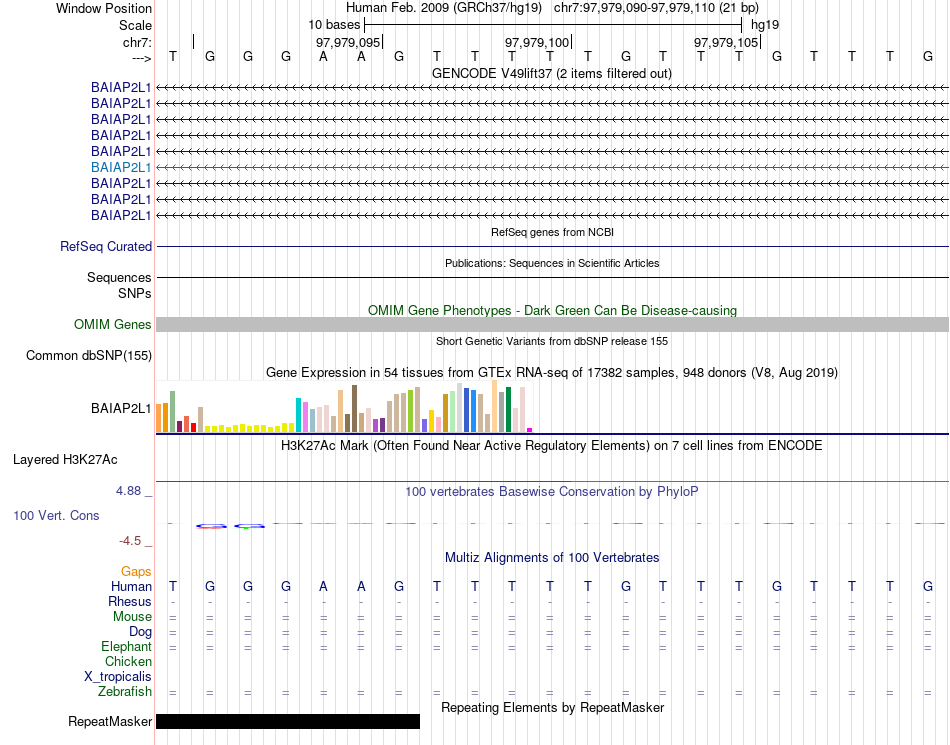Screen dimensions: 950x745
Task: Select the Chicken alignment row label
Action: pyautogui.click(x=128, y=661)
